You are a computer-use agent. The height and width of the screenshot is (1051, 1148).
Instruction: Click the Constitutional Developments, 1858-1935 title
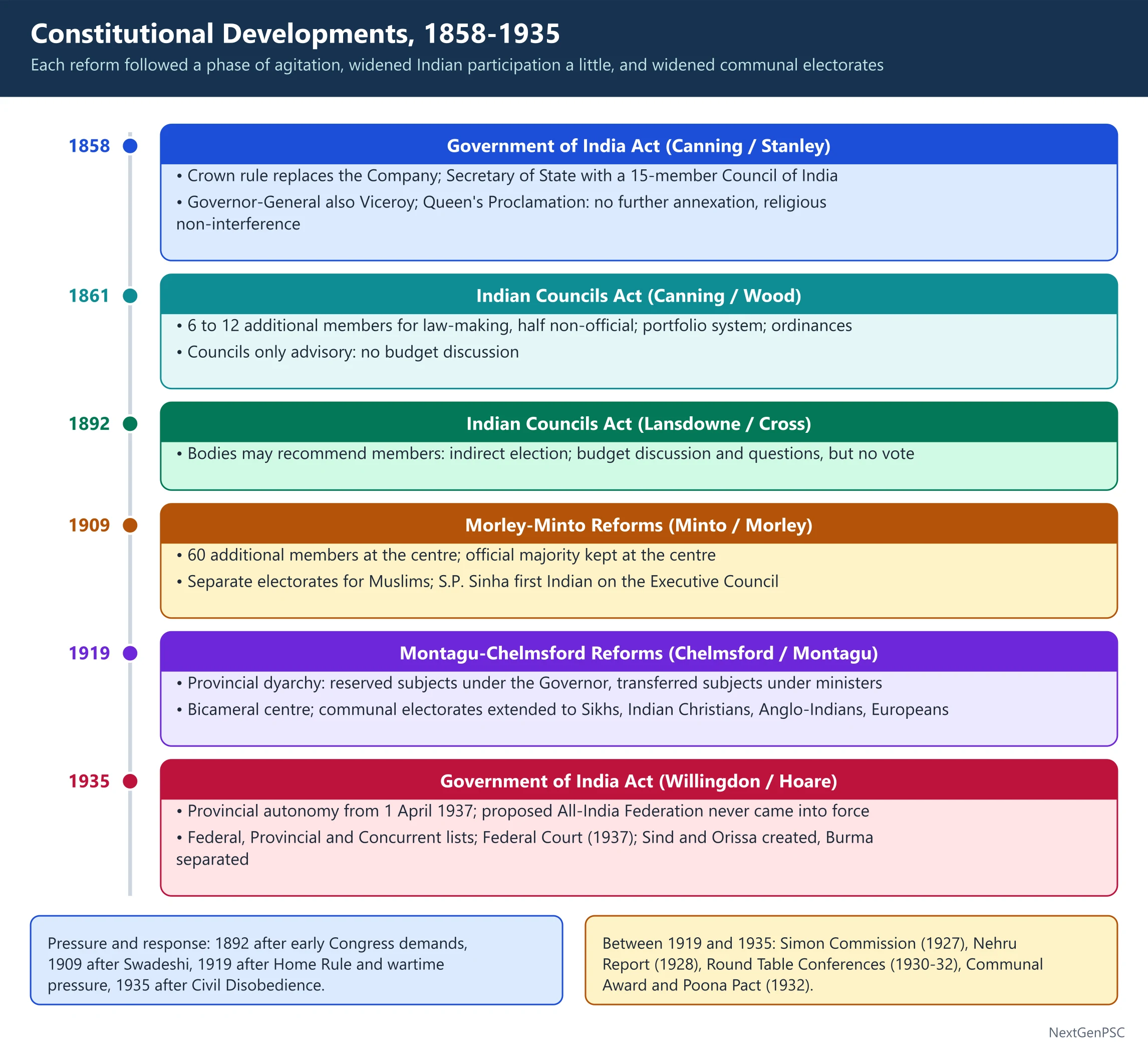coord(296,34)
